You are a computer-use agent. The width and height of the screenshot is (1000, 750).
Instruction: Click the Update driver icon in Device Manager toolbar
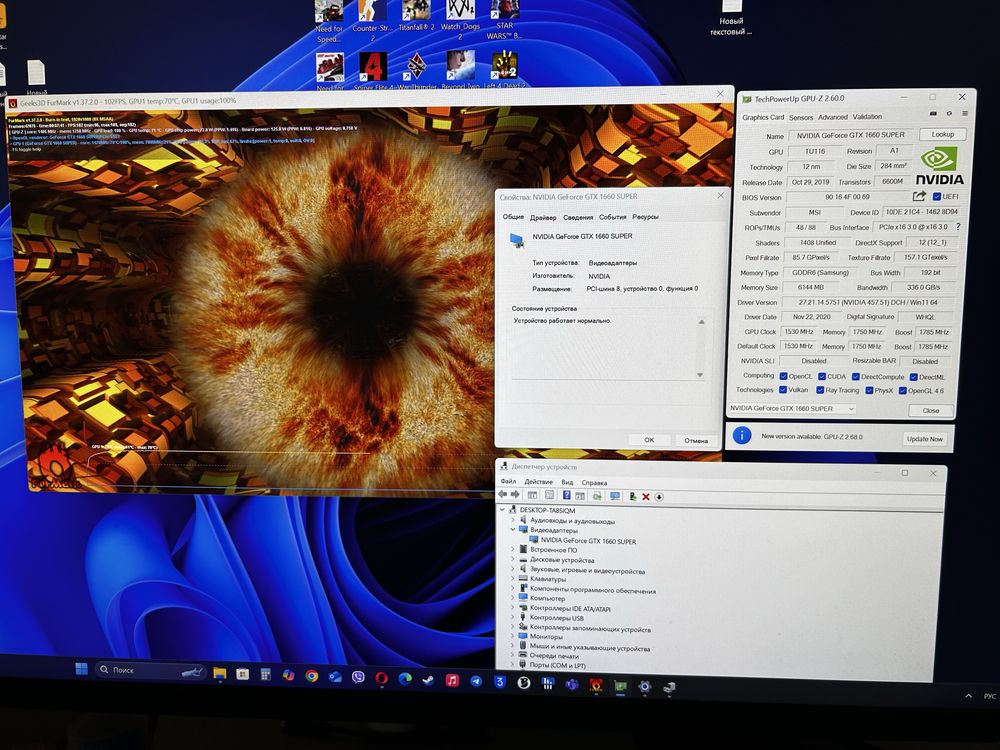tap(632, 496)
